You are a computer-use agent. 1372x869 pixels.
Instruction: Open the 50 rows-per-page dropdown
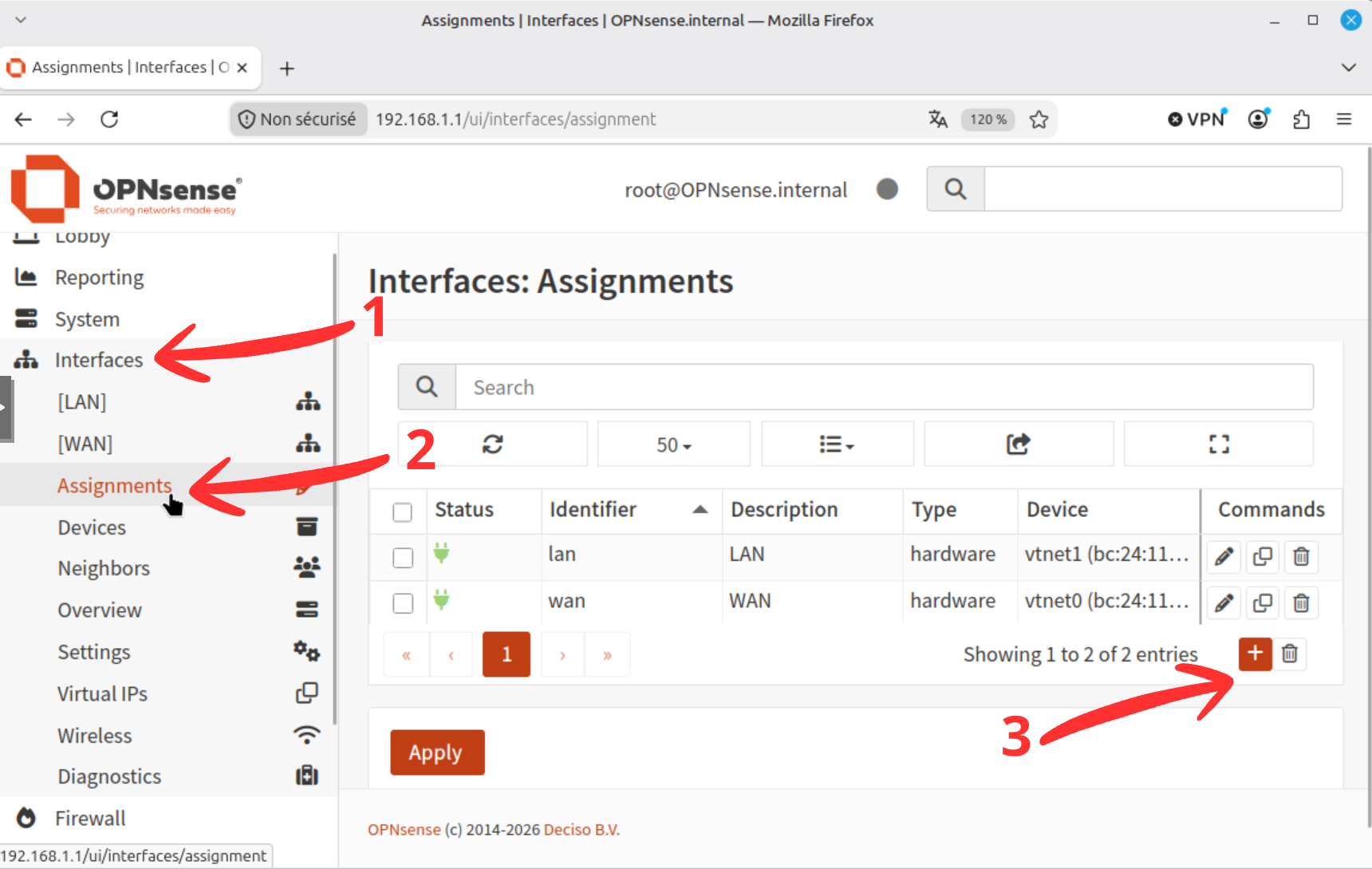tap(674, 444)
